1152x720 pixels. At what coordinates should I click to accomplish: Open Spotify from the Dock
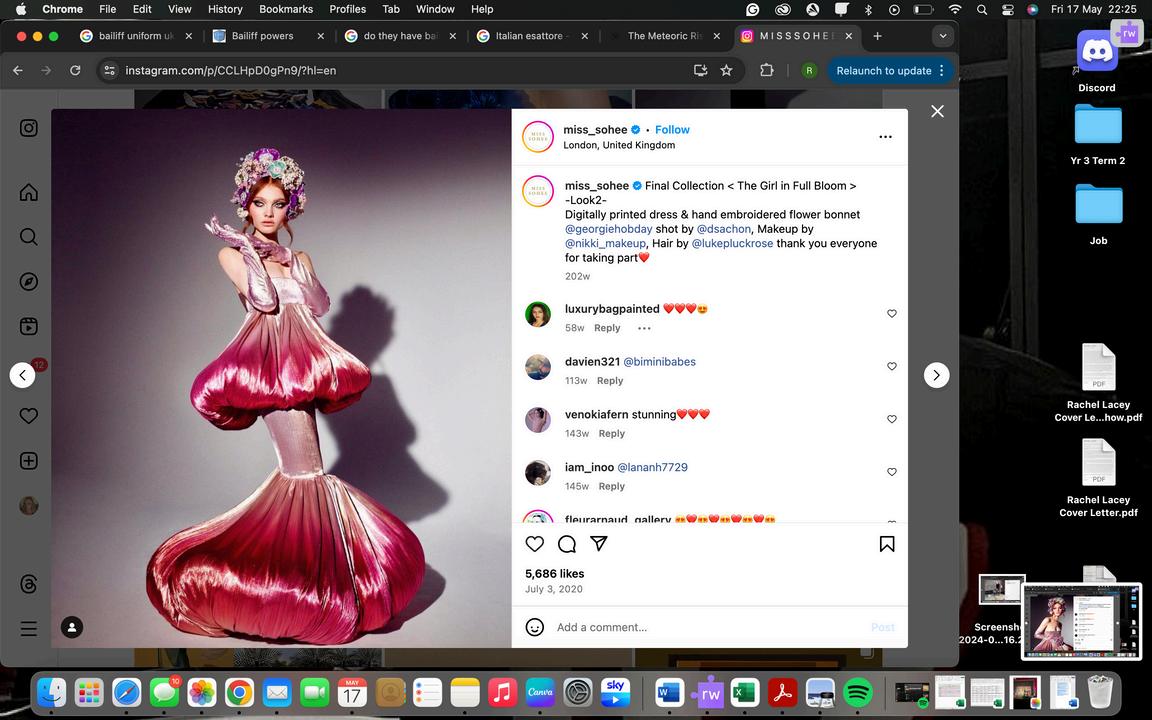pos(857,692)
